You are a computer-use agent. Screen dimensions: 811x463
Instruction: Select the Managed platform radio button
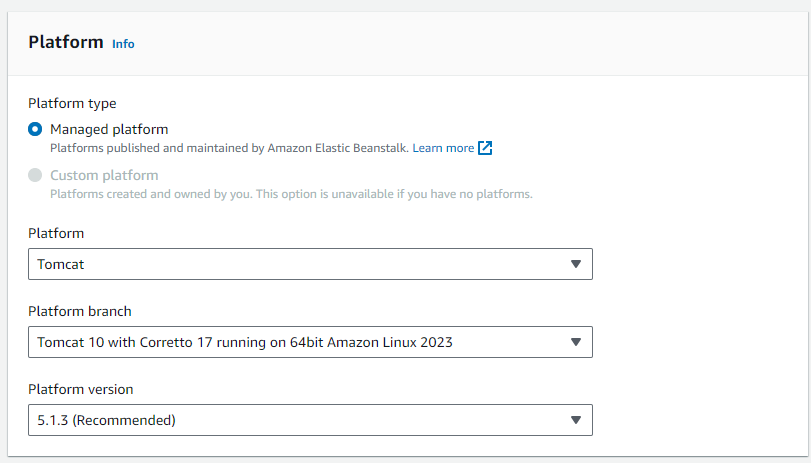[35, 129]
